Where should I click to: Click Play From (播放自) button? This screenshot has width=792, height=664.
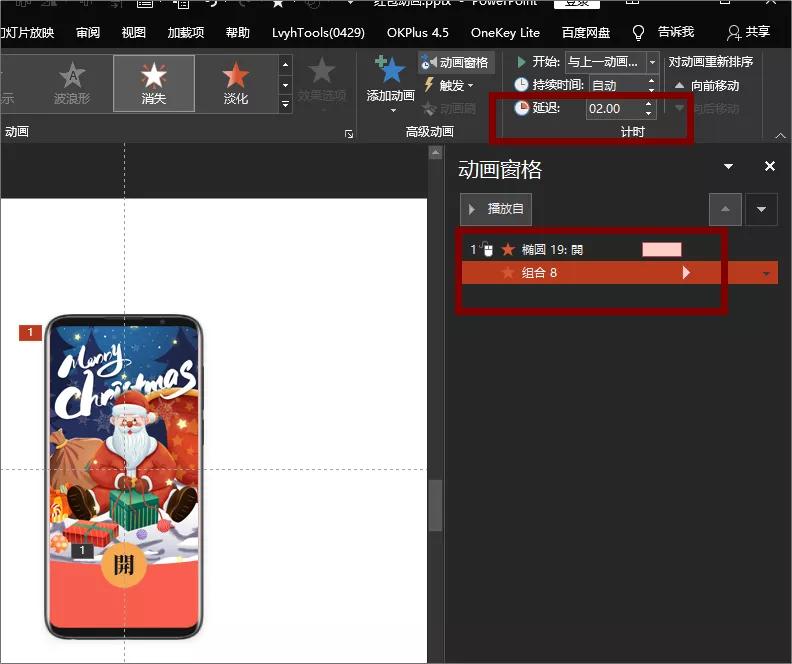(x=496, y=209)
